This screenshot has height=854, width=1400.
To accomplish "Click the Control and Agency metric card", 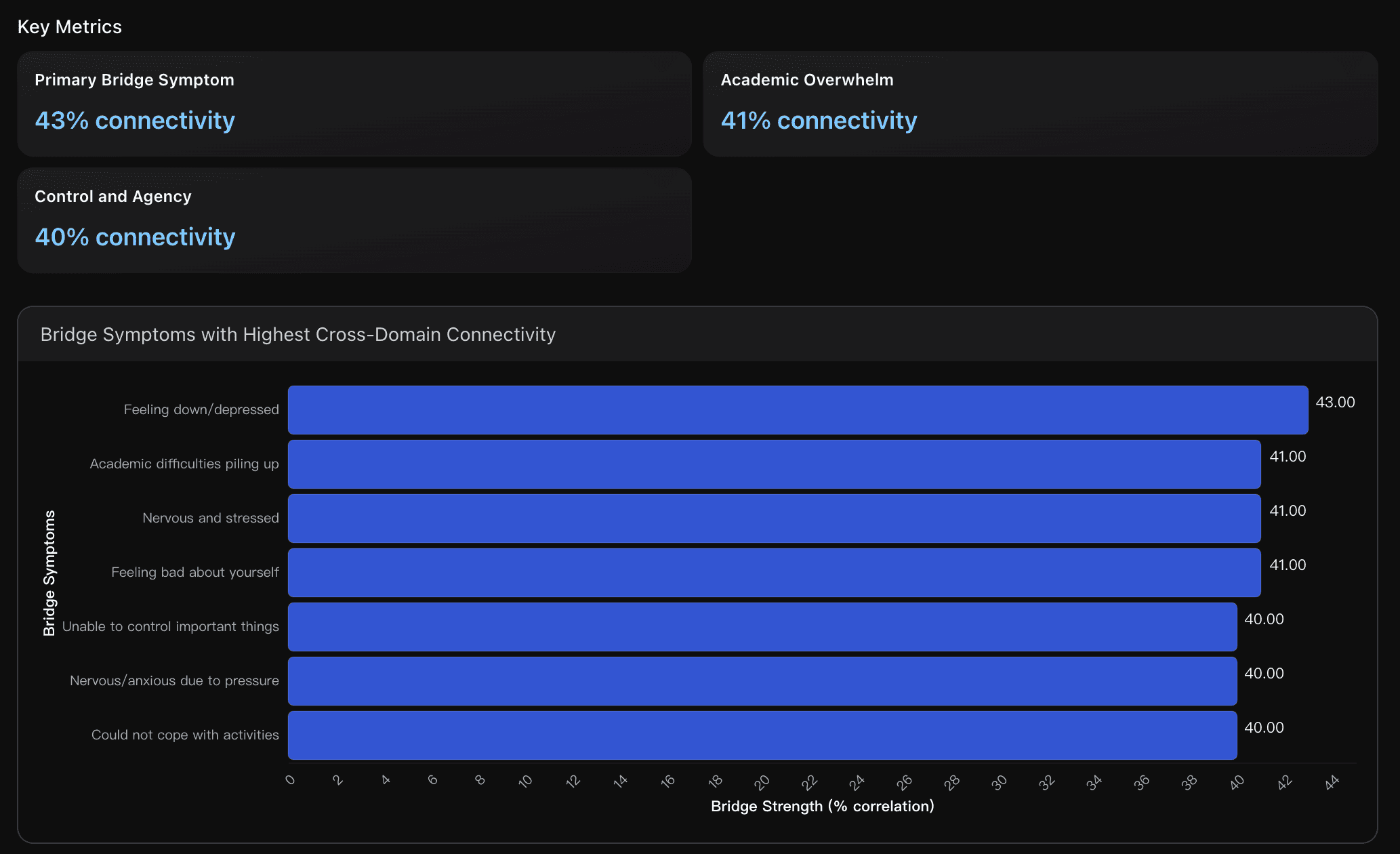I will point(354,220).
